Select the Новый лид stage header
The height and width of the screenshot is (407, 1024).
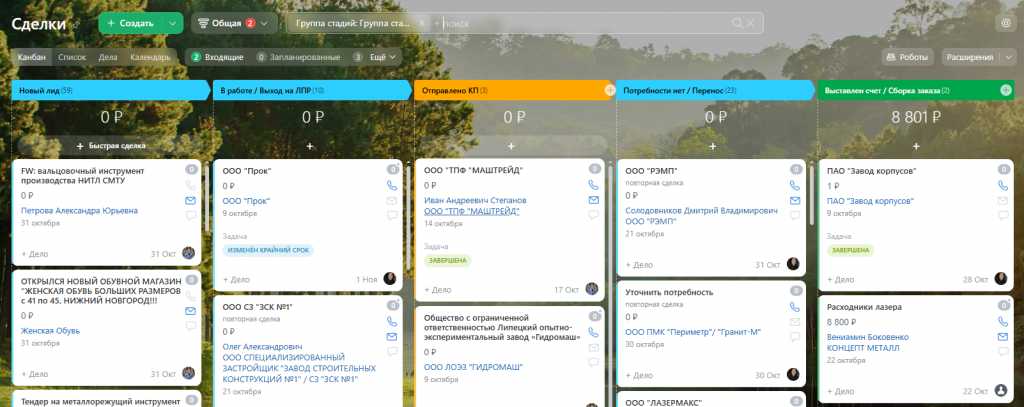(110, 90)
